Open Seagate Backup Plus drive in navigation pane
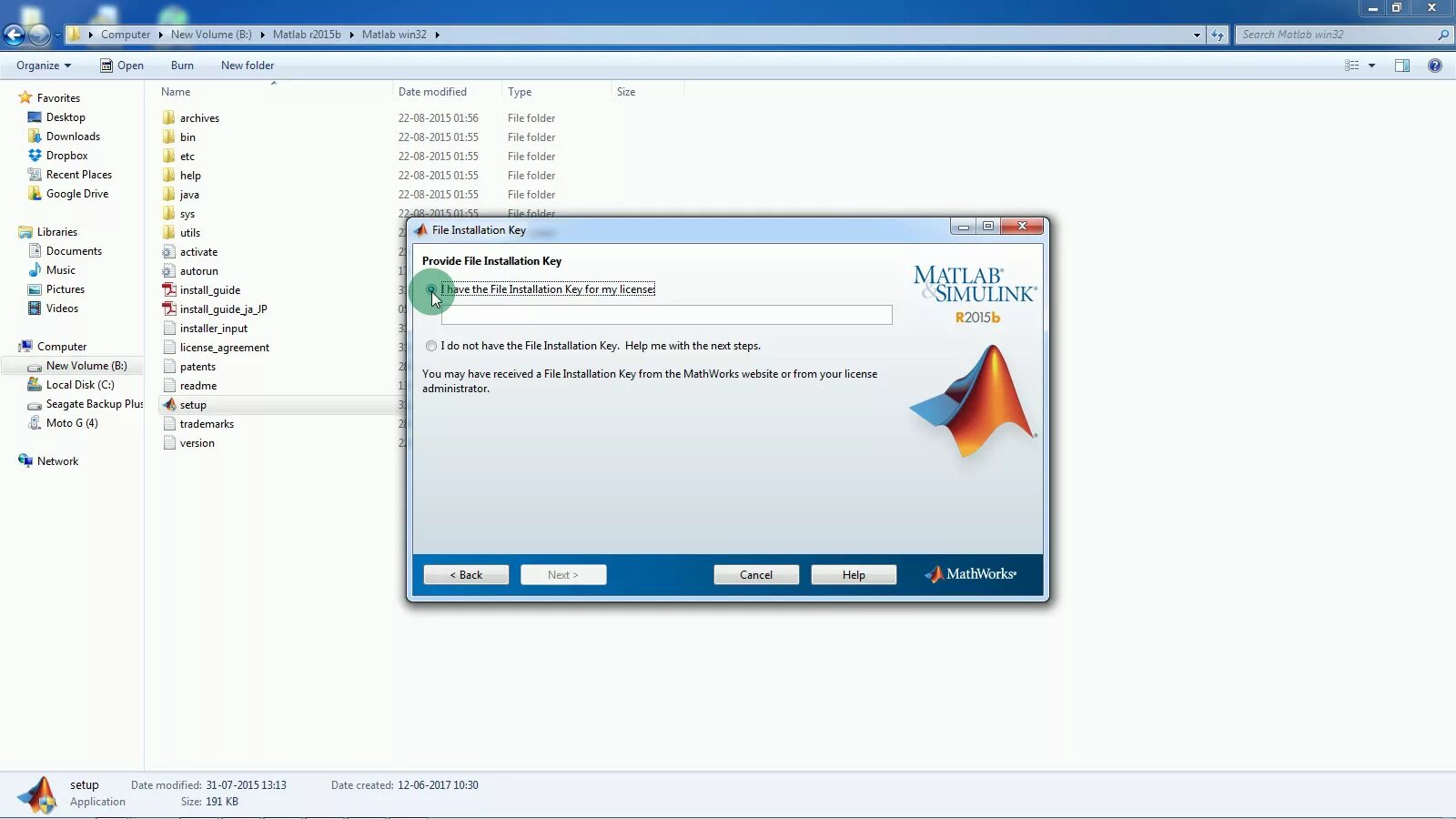 [95, 404]
